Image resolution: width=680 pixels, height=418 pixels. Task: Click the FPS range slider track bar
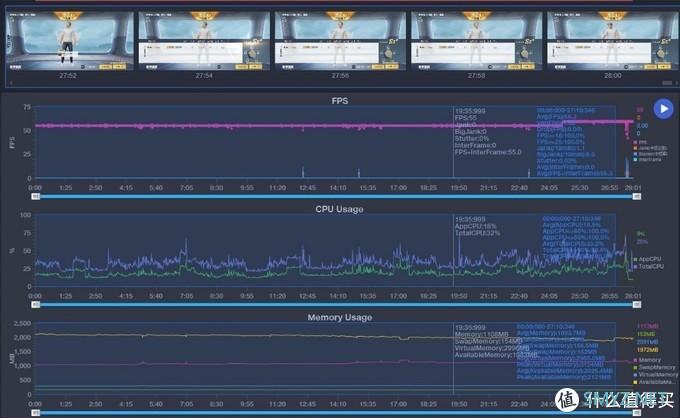tap(336, 197)
